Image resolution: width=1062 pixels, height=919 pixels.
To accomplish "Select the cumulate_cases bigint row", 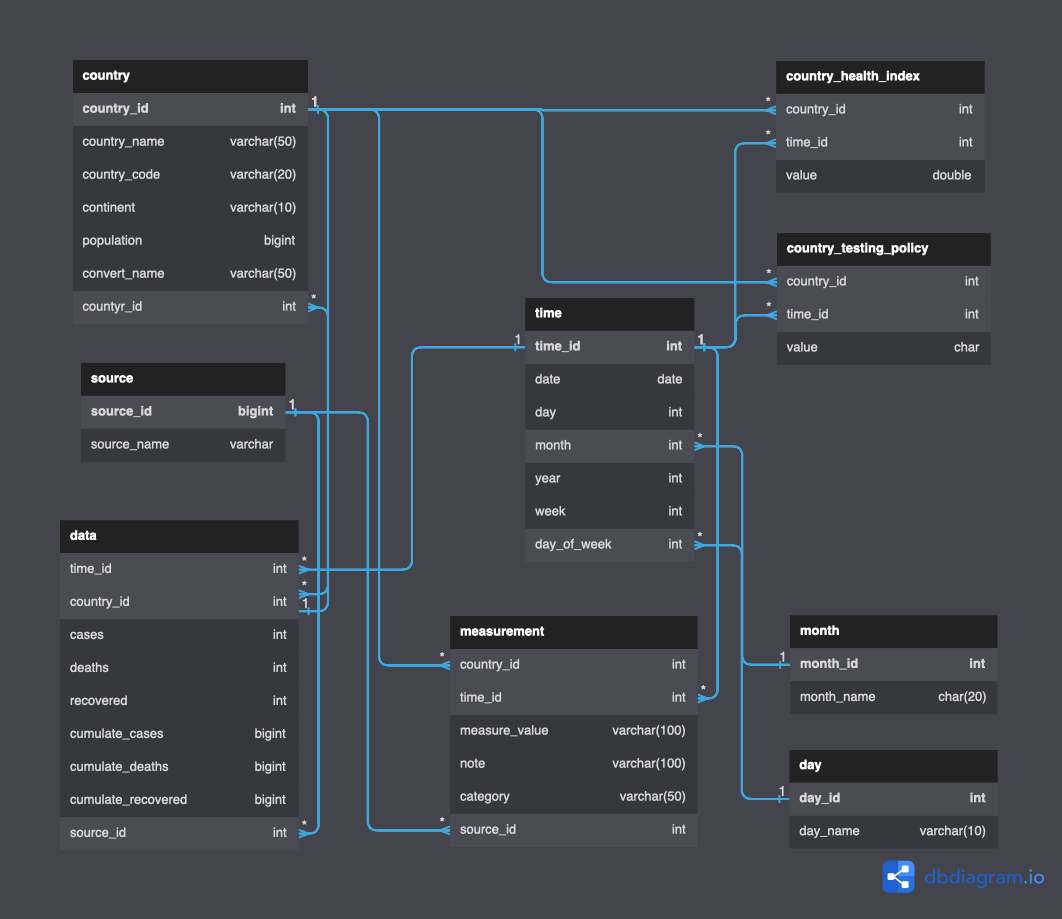I will coord(179,734).
